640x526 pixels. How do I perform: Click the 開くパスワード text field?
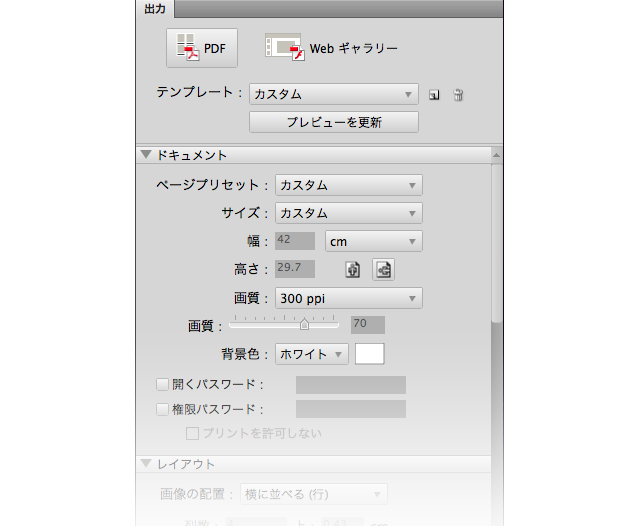point(351,385)
